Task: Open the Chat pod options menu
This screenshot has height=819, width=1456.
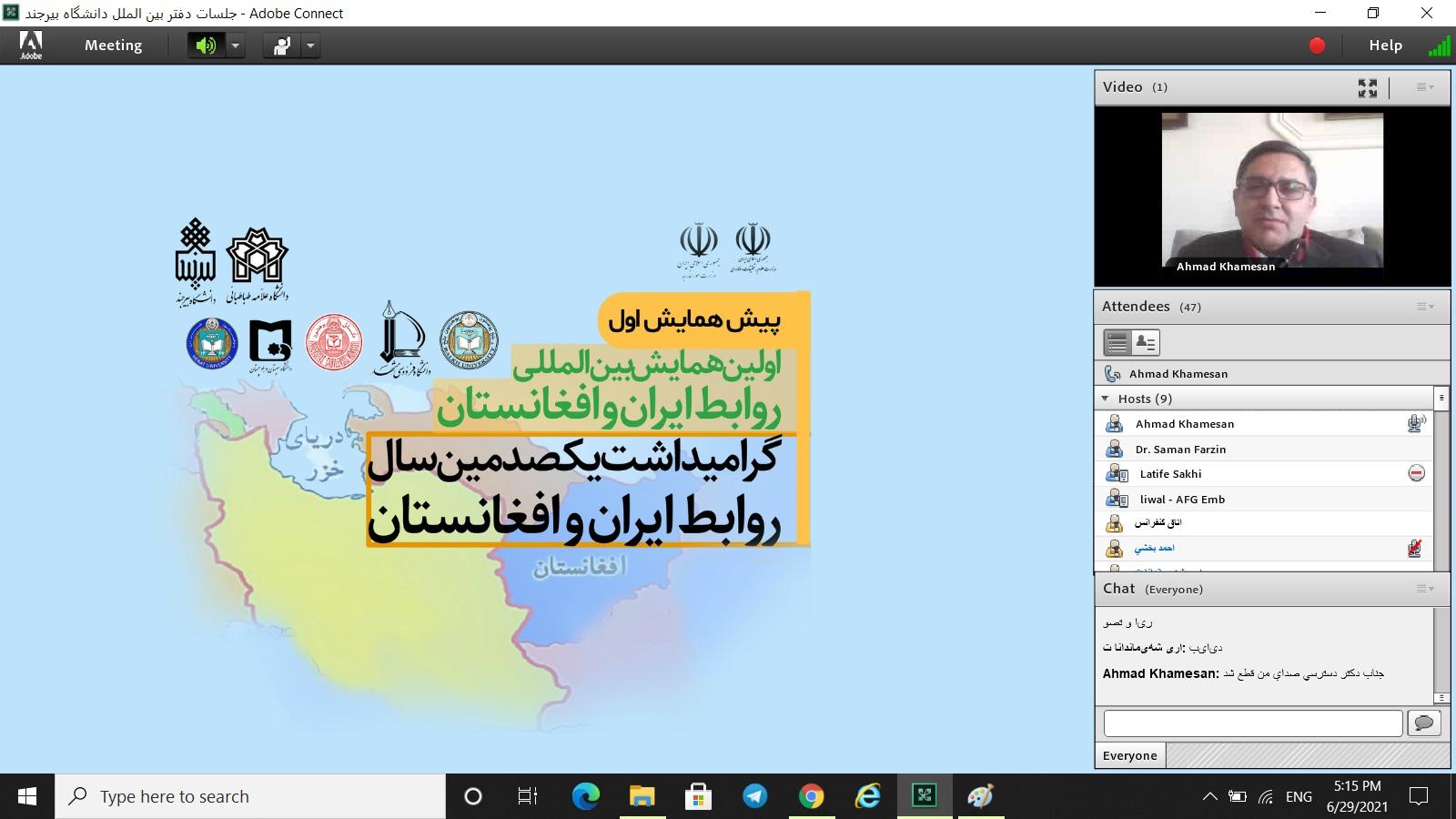Action: [1424, 589]
